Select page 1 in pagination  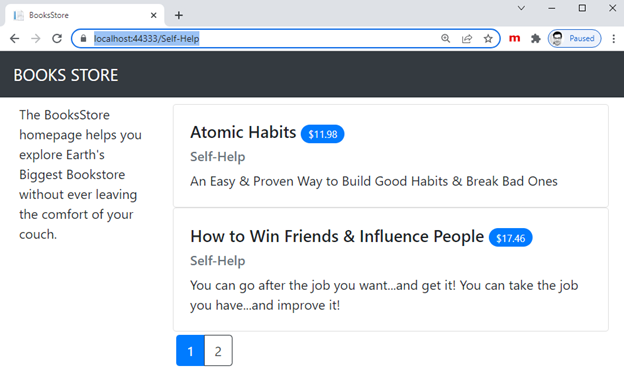point(190,350)
